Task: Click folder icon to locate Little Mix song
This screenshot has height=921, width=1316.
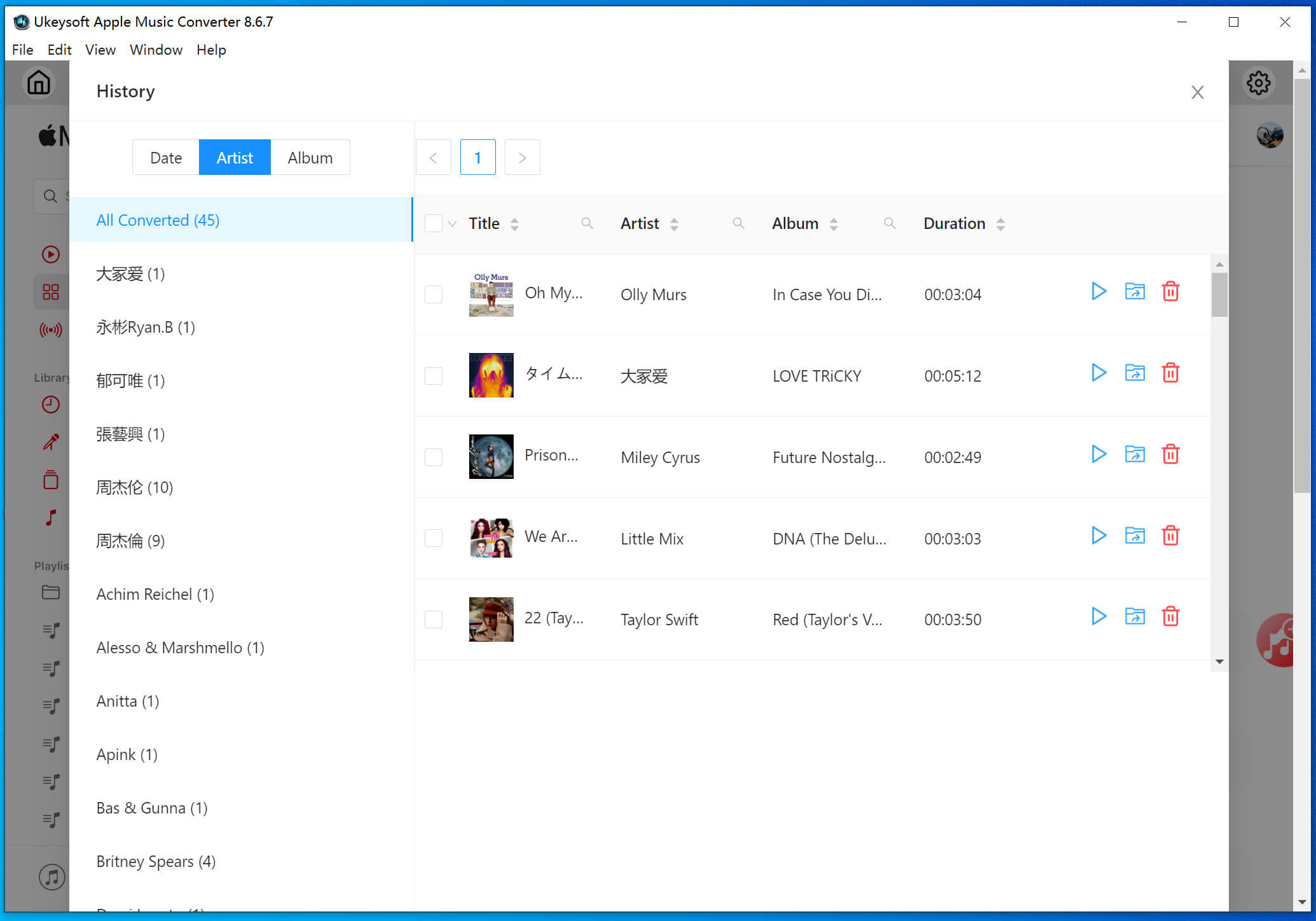Action: (1134, 538)
